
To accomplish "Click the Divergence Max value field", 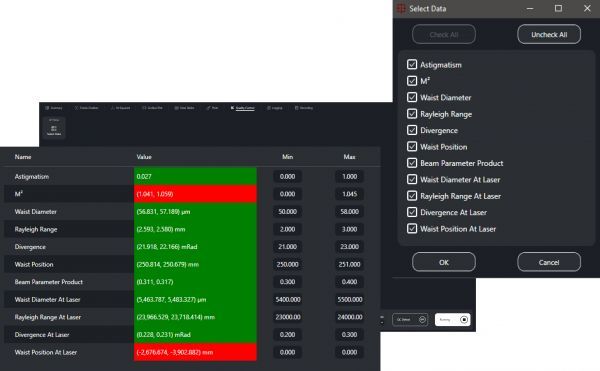I will [349, 247].
